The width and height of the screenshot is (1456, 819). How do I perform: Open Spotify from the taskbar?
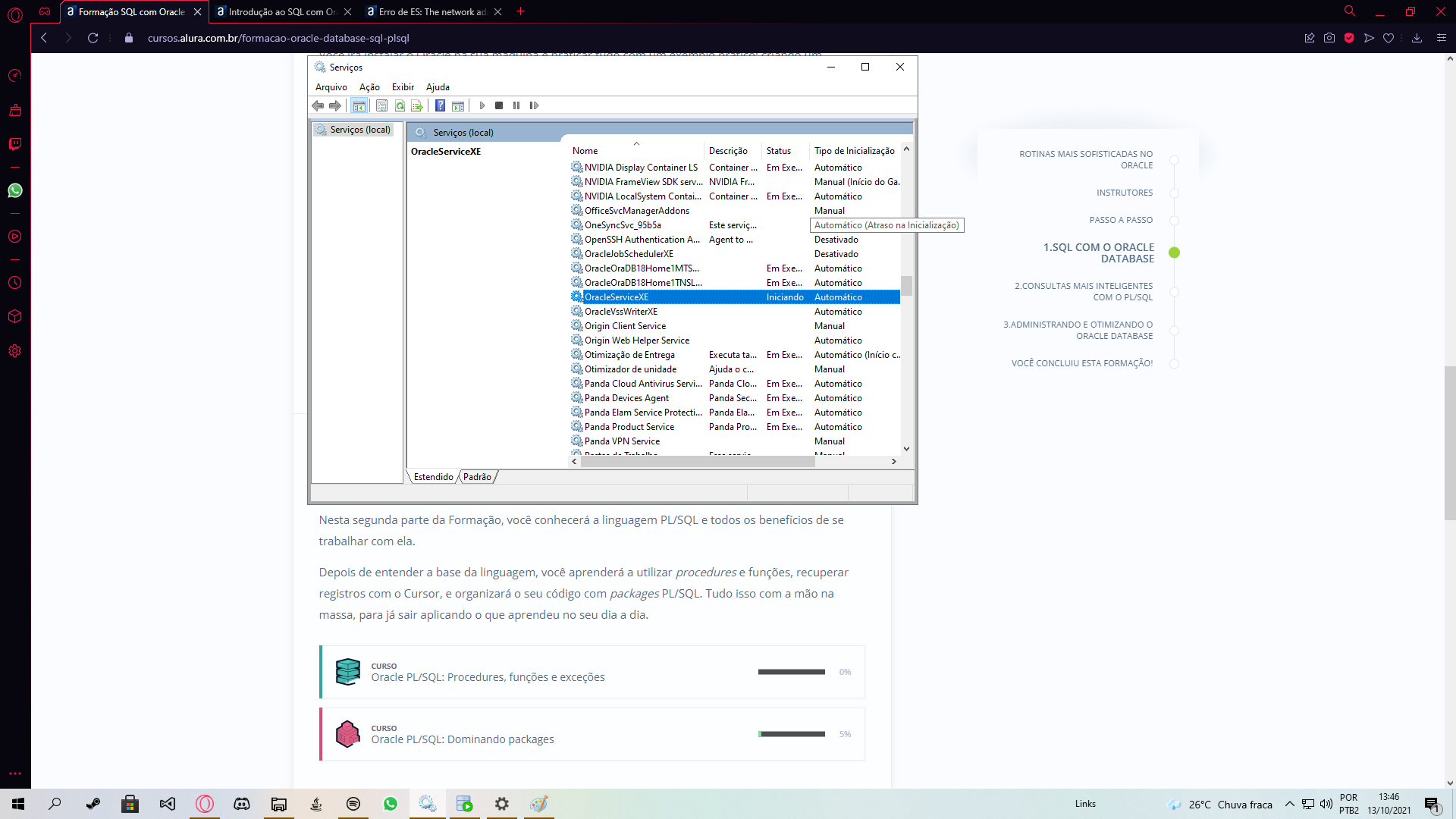click(353, 804)
